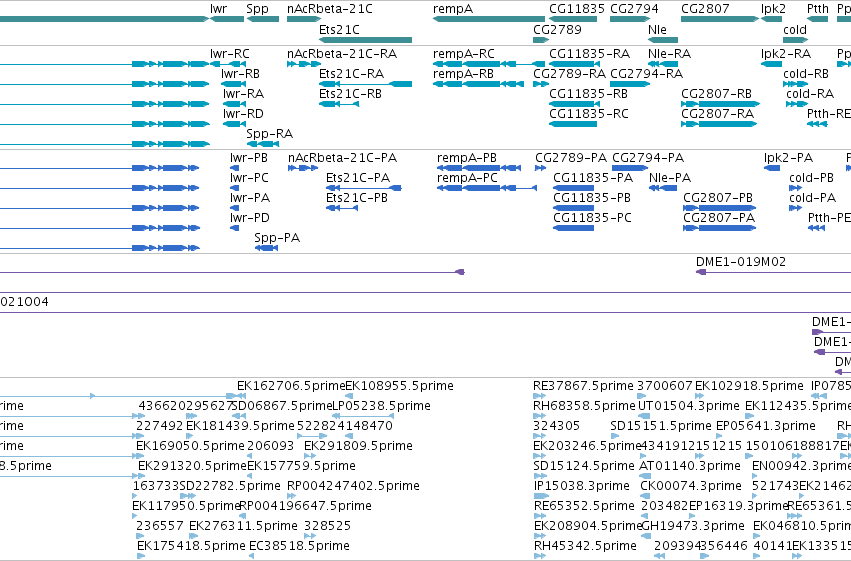The width and height of the screenshot is (851, 561).
Task: Click CG2807-PA protein bar
Action: point(720,228)
